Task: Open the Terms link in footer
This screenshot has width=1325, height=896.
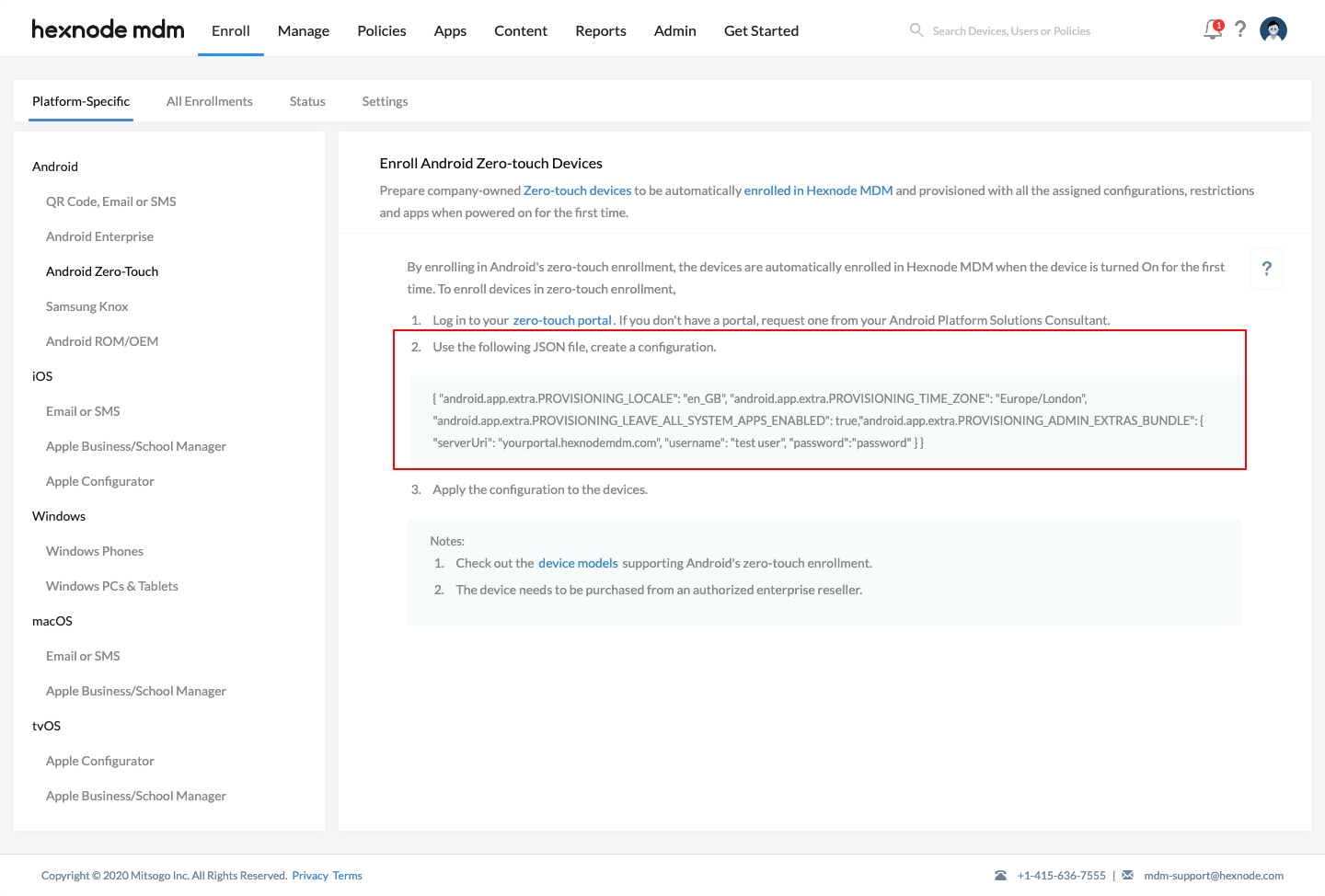Action: tap(348, 876)
